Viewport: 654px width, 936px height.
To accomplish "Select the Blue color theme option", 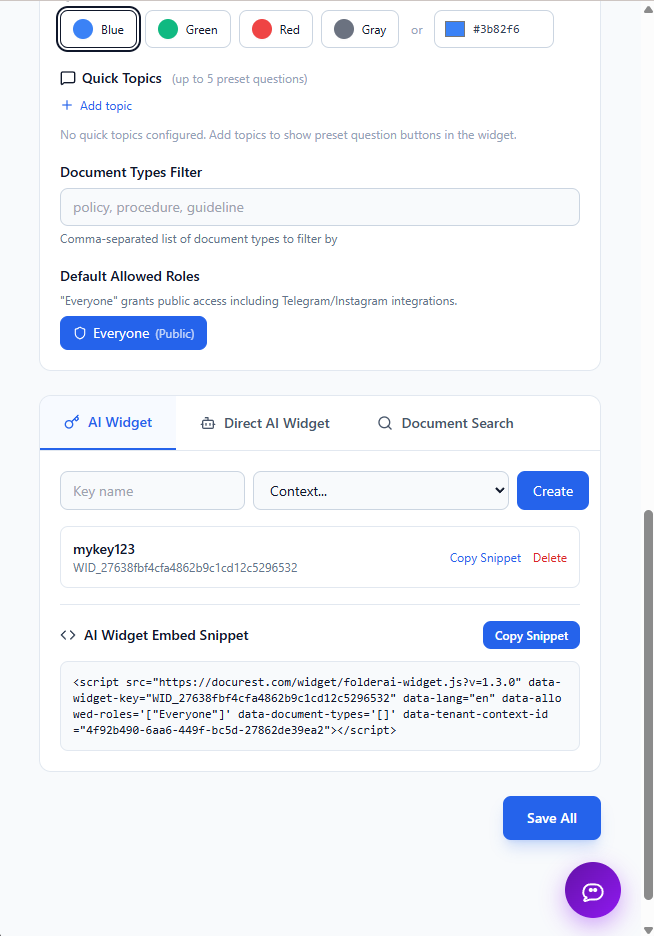I will tap(98, 30).
